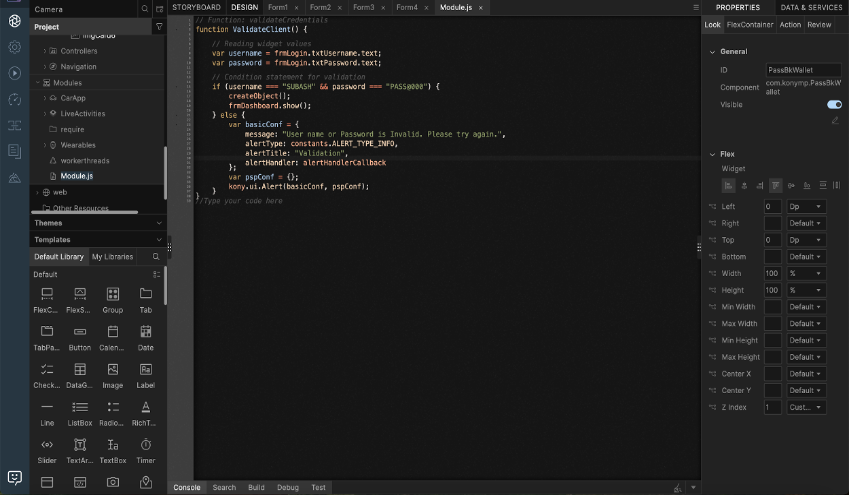The width and height of the screenshot is (850, 496).
Task: Click the settings gear in left sidebar
Action: [x=14, y=47]
